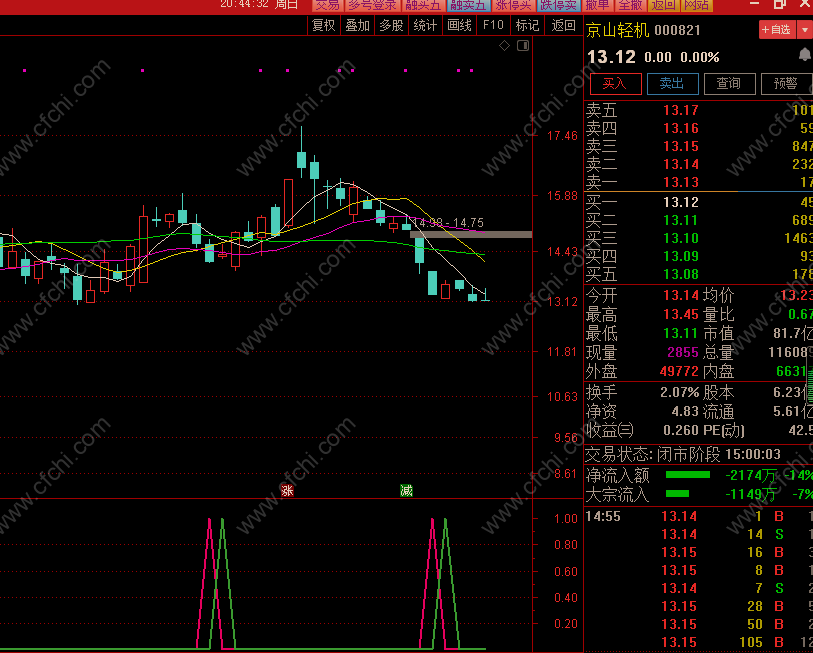Click 返回 in the chart toolbar
Screen dimensions: 813x653
(564, 25)
